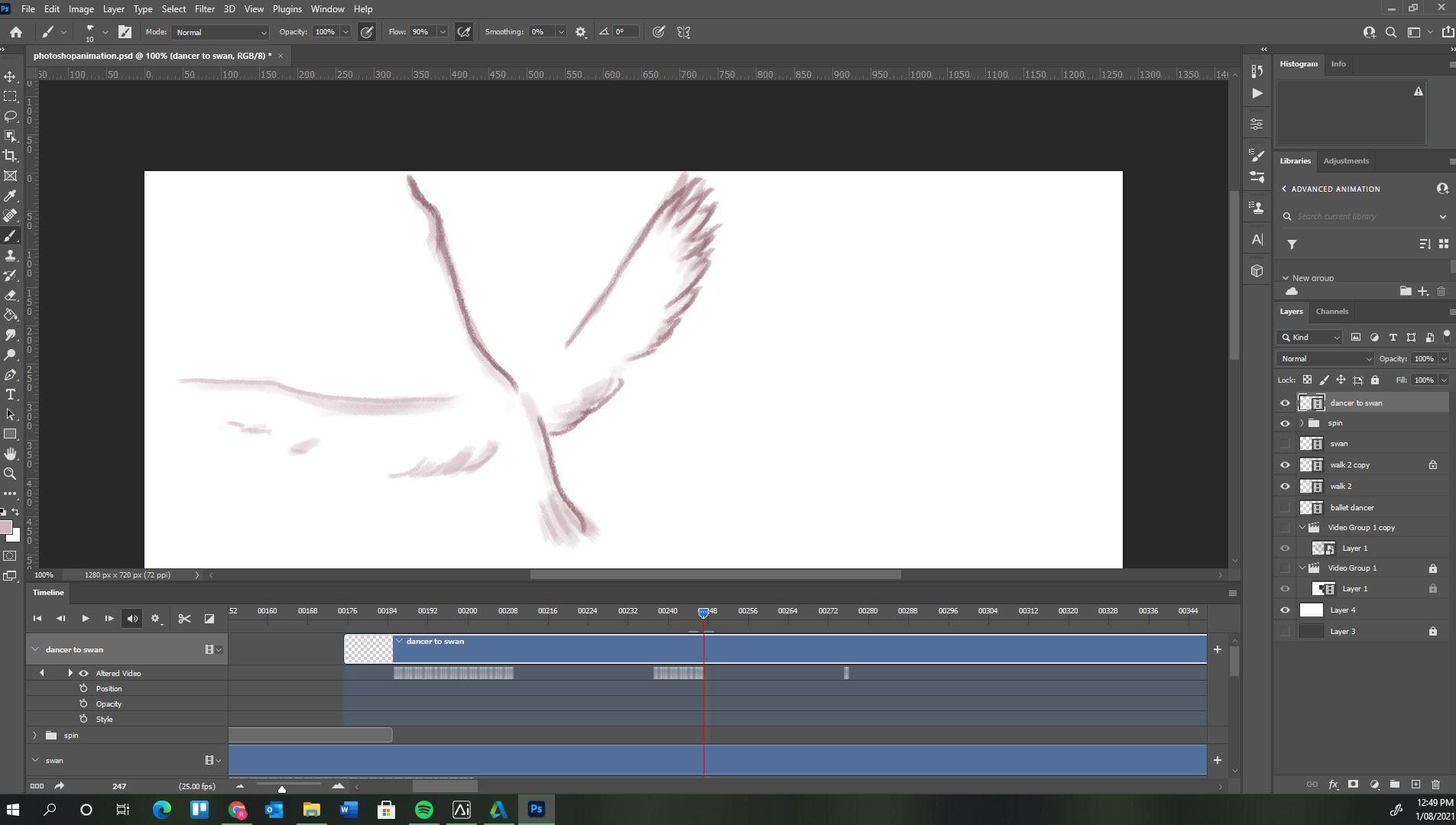Viewport: 1456px width, 825px height.
Task: Select the Hand tool
Action: 11,454
